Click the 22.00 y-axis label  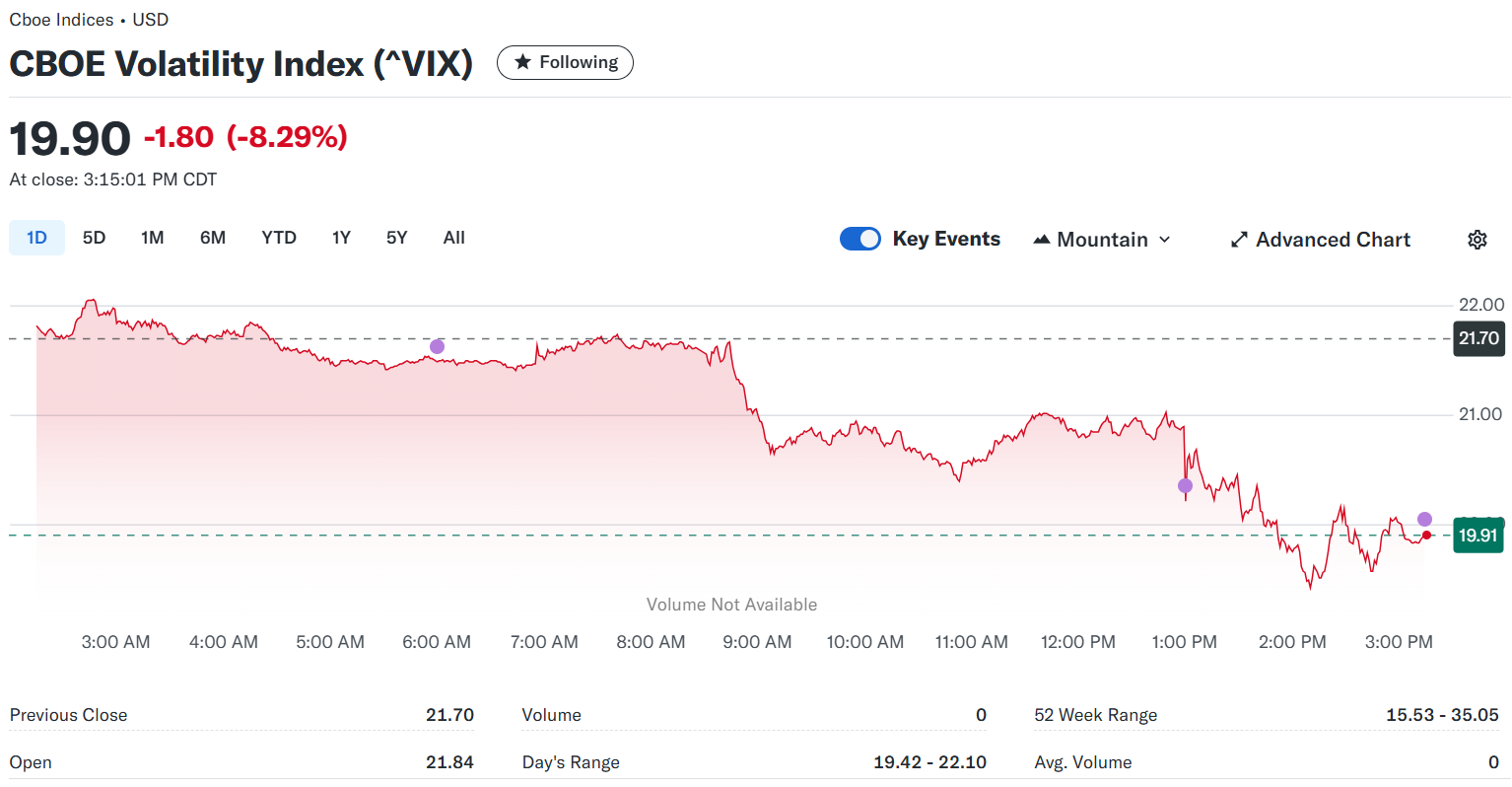point(1481,305)
